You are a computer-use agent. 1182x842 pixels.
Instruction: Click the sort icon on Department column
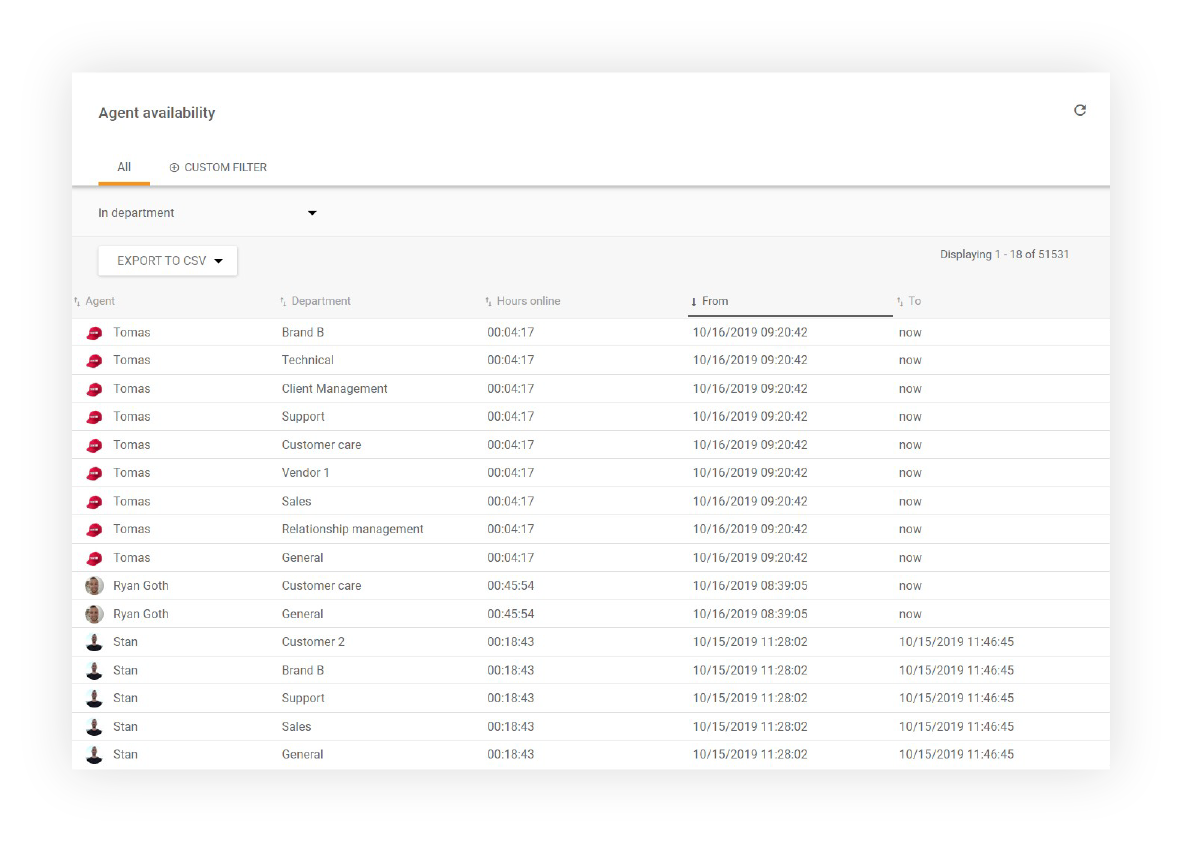tap(282, 300)
